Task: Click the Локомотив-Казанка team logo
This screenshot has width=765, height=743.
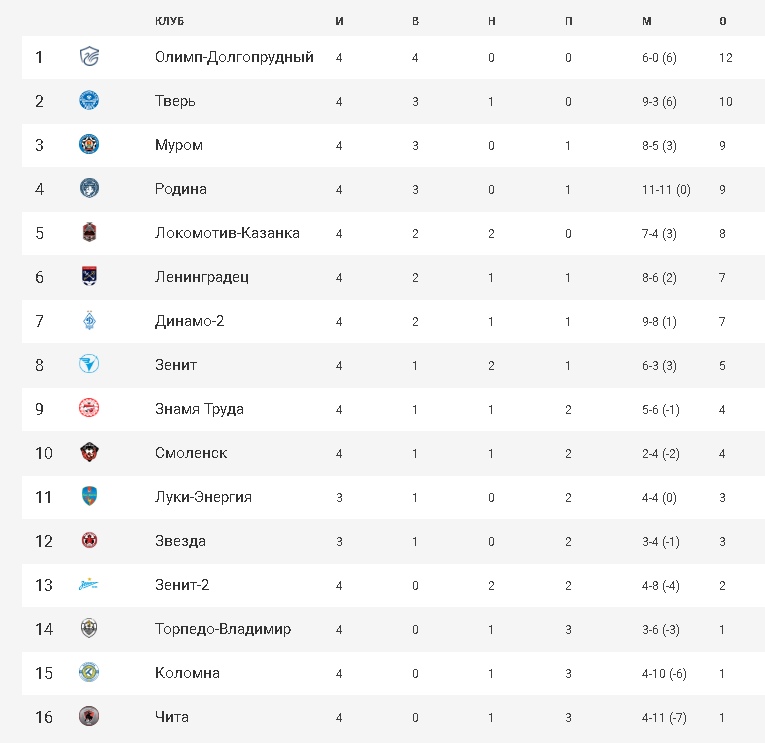Action: (89, 233)
